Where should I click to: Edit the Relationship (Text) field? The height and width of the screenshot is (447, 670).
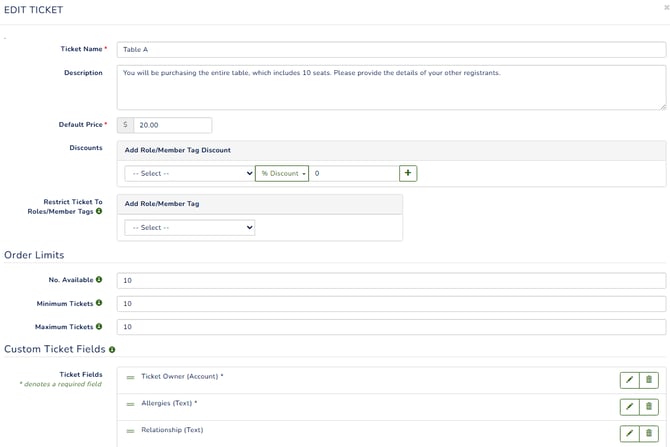pos(629,433)
